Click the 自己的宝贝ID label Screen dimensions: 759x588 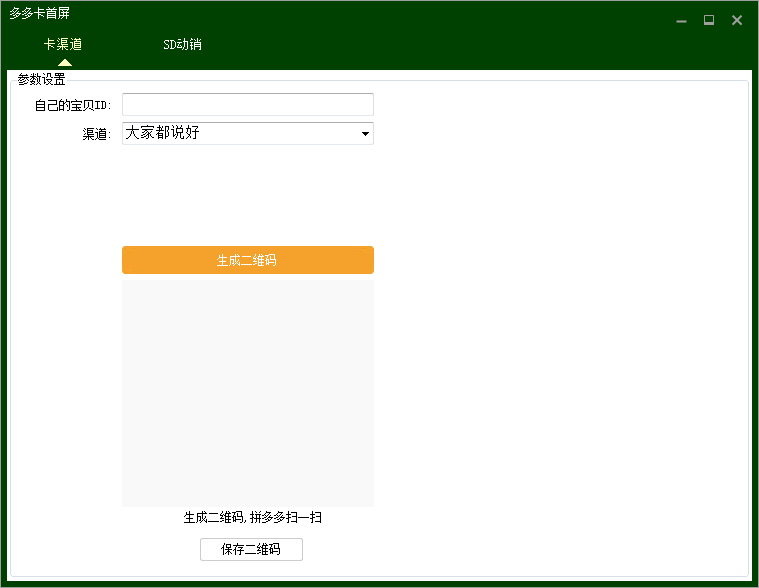75,106
